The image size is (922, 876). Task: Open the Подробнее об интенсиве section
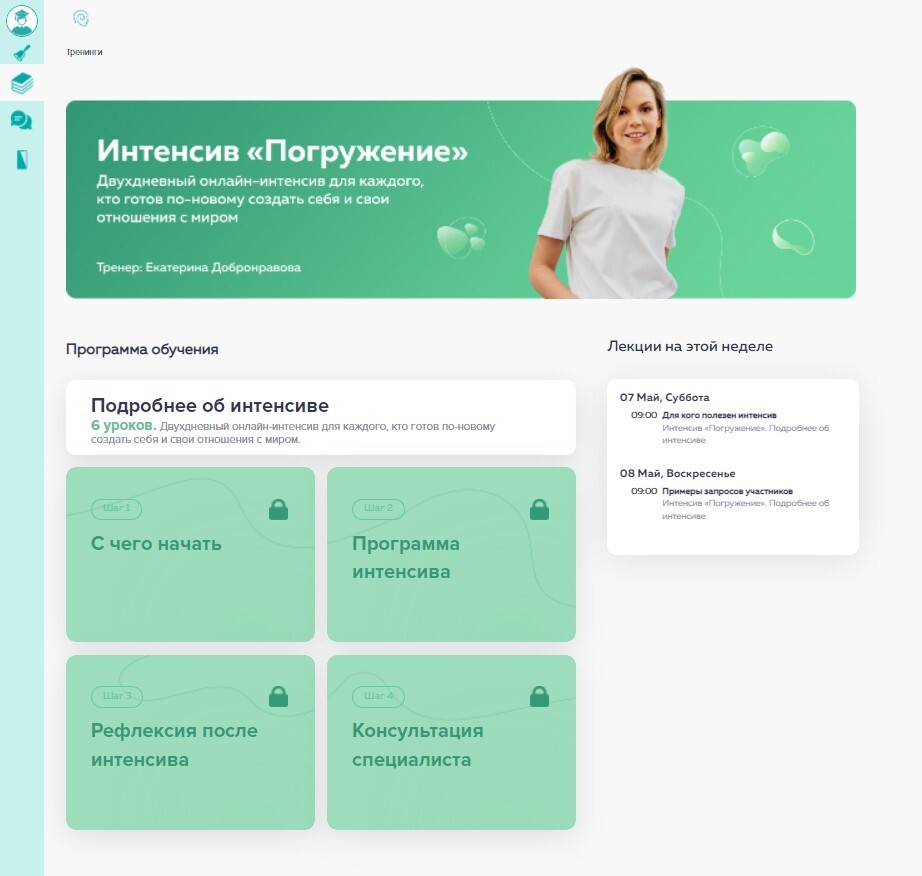pyautogui.click(x=210, y=406)
